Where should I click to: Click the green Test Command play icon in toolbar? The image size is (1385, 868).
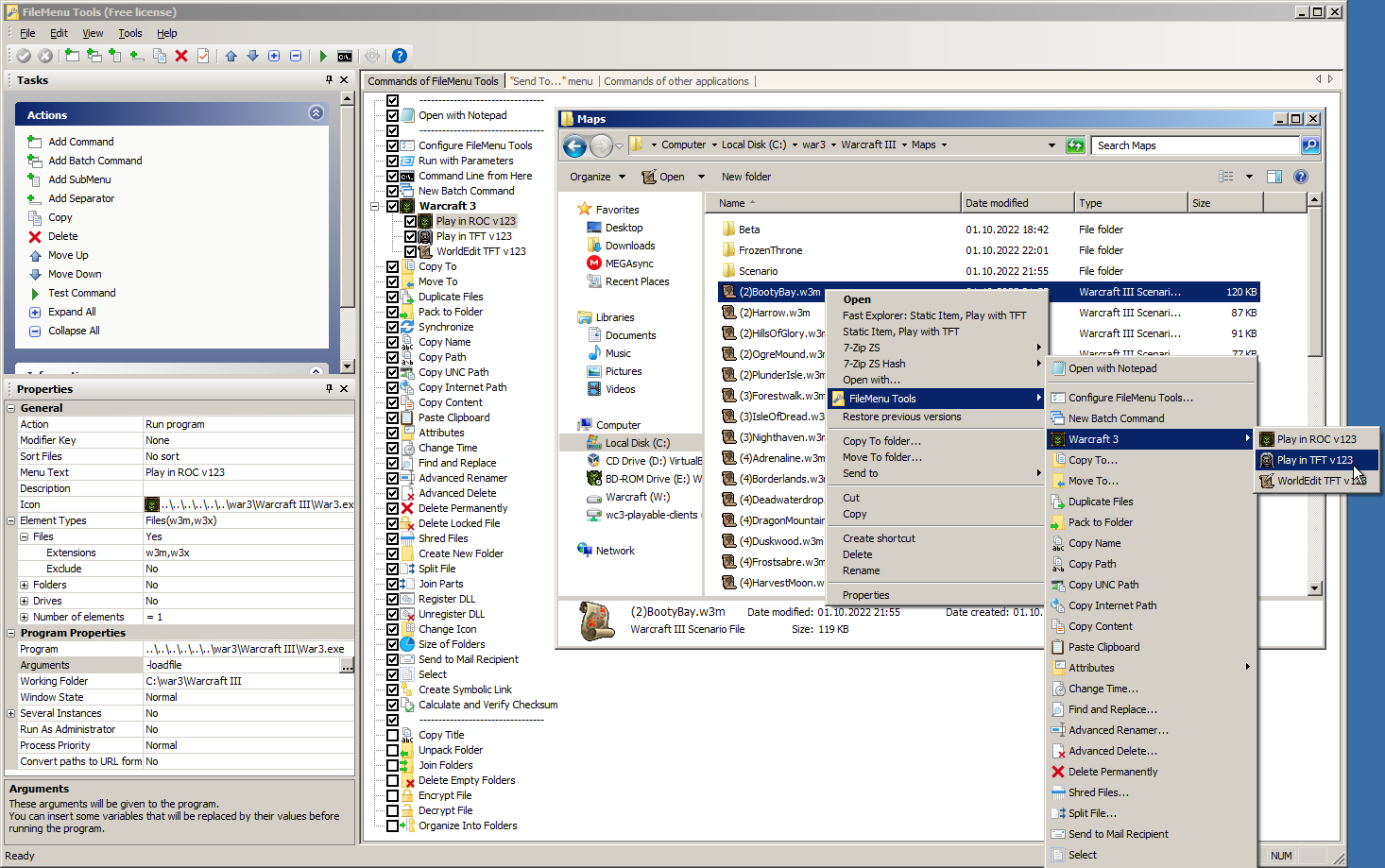[x=323, y=56]
